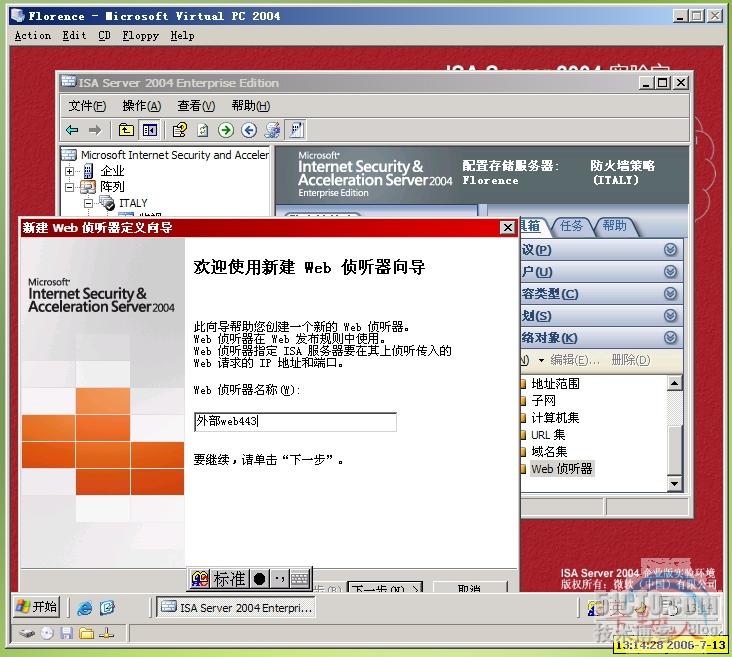Click the floppy disk icon in Virtual PC status bar
Screen dimensions: 732x657
tap(66, 634)
